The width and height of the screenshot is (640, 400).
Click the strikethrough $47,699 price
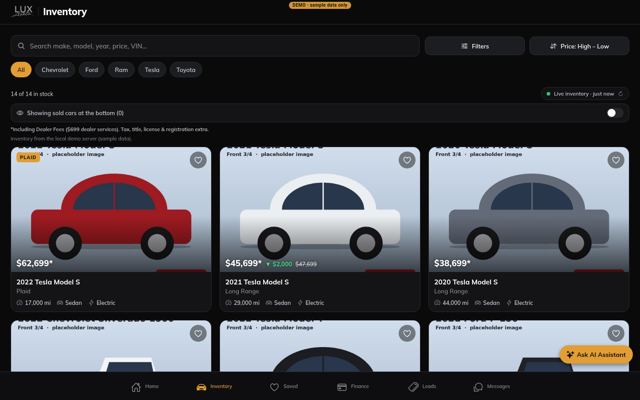pyautogui.click(x=306, y=264)
